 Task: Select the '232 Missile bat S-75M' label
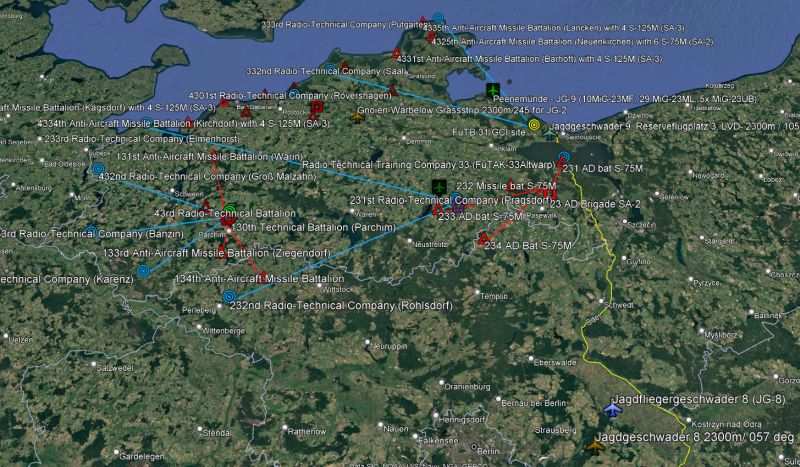click(506, 186)
